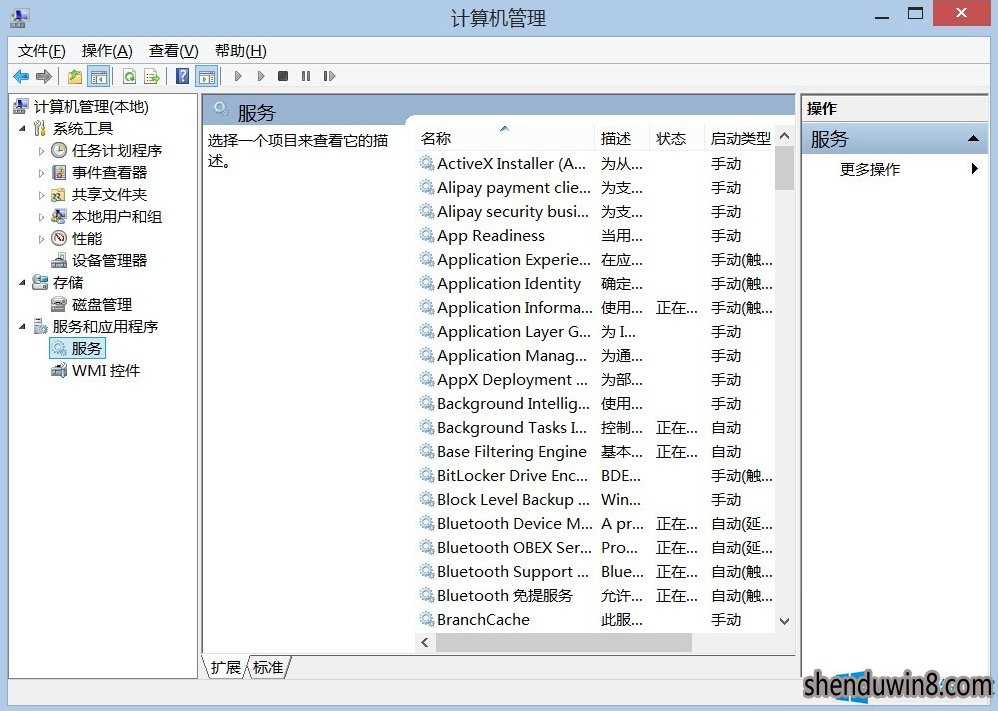The width and height of the screenshot is (998, 711).
Task: Select the Bluetooth 免提服务 row
Action: pyautogui.click(x=596, y=596)
